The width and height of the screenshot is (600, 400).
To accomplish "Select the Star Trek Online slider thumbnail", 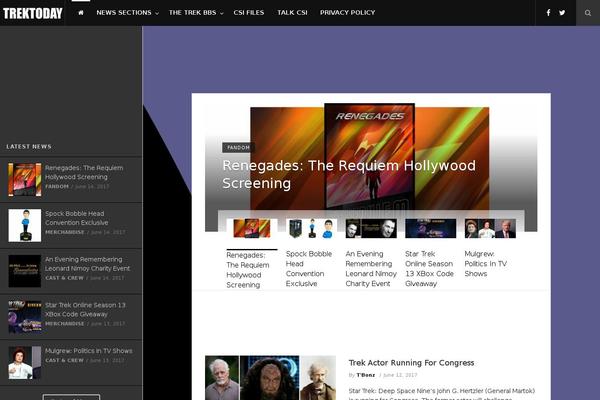I will (x=430, y=228).
